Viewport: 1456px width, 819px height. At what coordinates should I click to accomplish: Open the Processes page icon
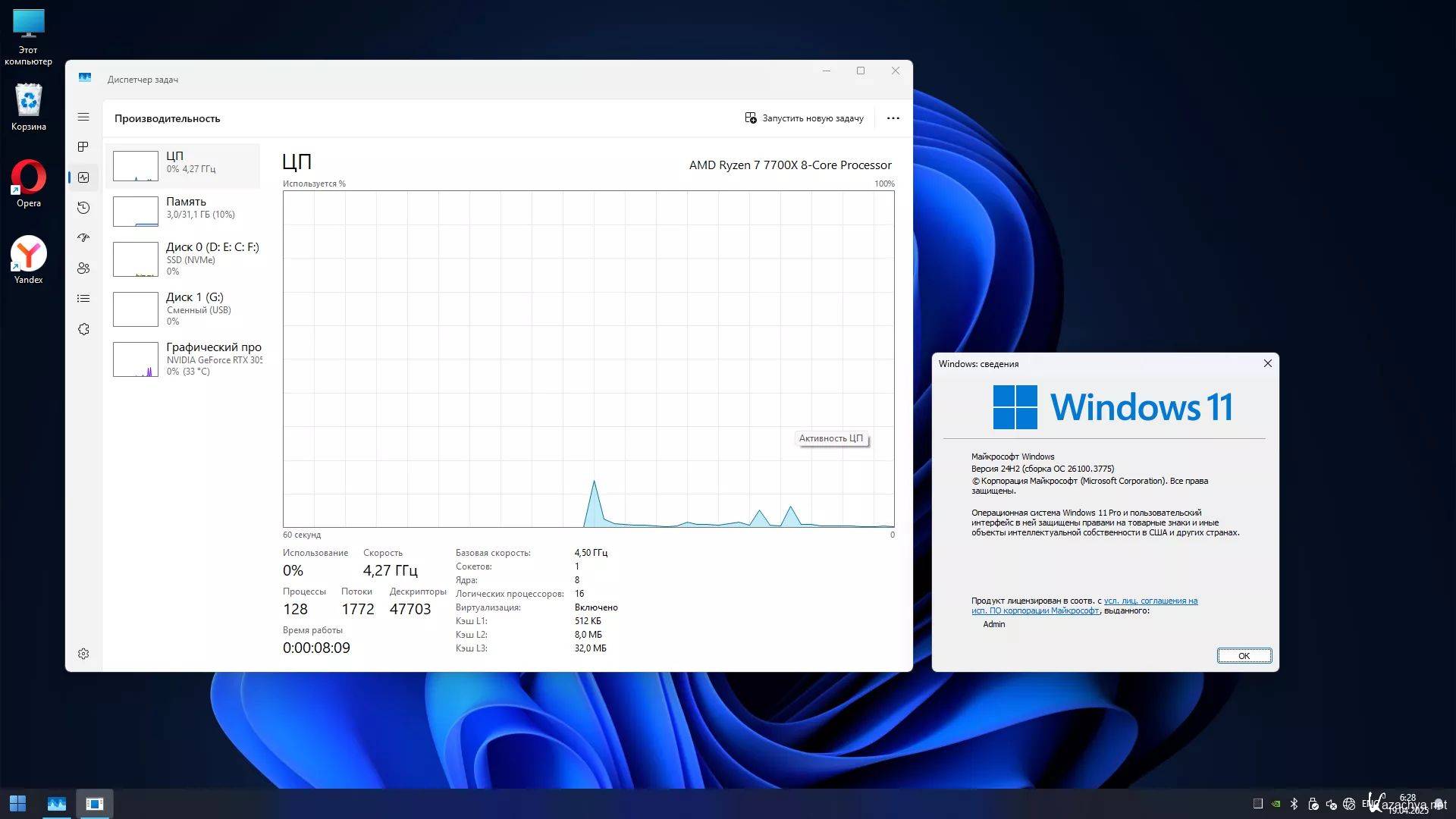83,146
